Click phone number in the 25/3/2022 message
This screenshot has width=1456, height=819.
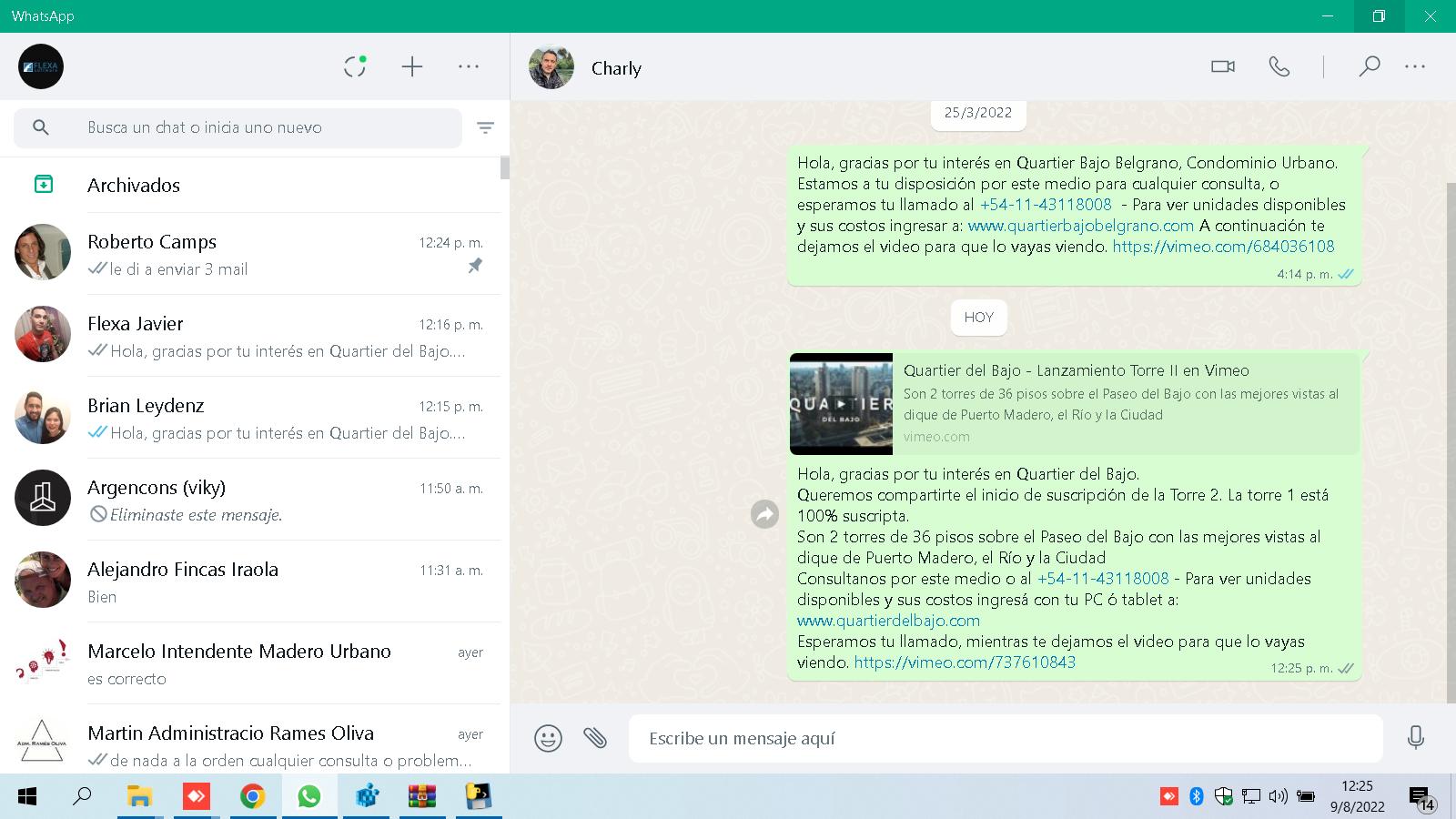[x=1046, y=205]
